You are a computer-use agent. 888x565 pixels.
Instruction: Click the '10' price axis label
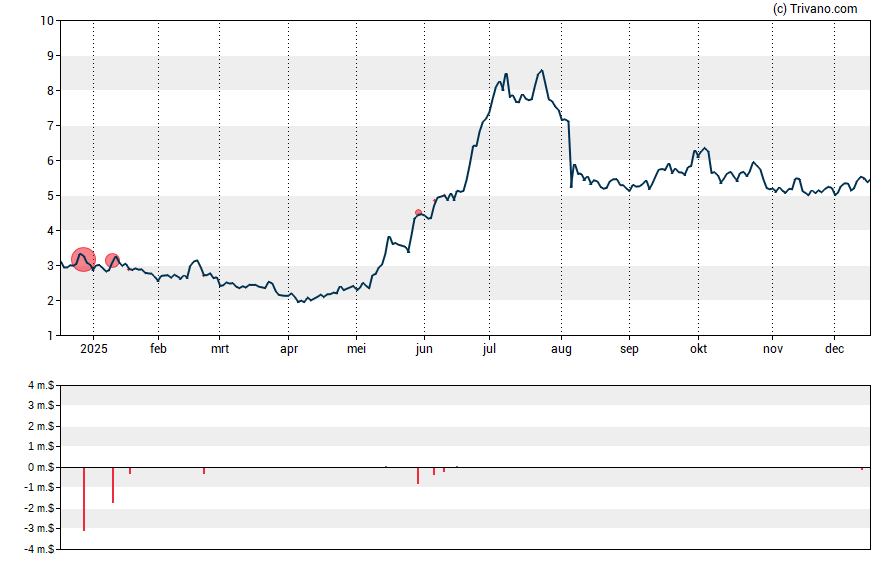click(46, 21)
